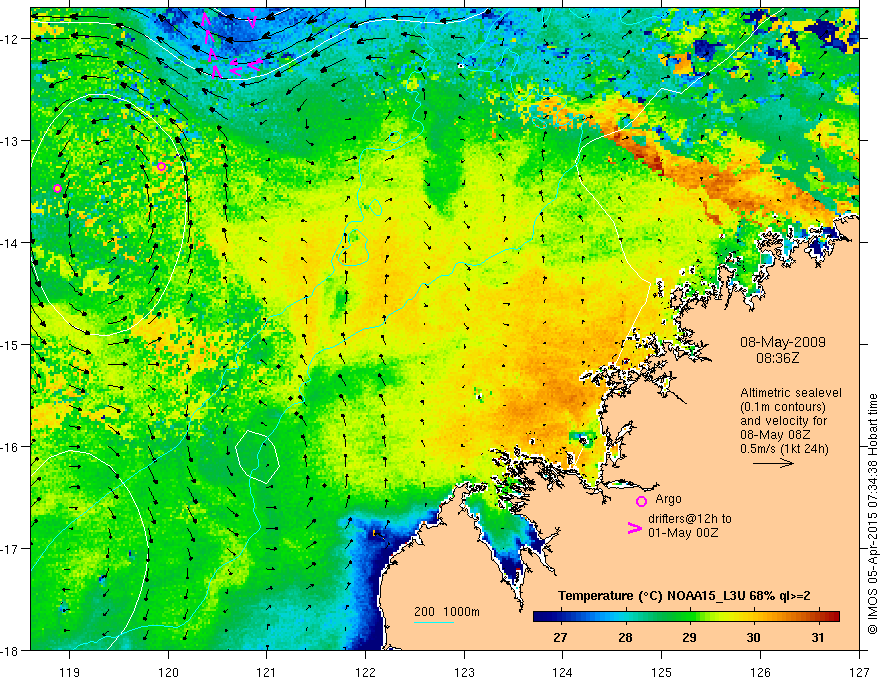
Task: Click the 'Altimetric sealevel' legend text
Action: pyautogui.click(x=791, y=393)
